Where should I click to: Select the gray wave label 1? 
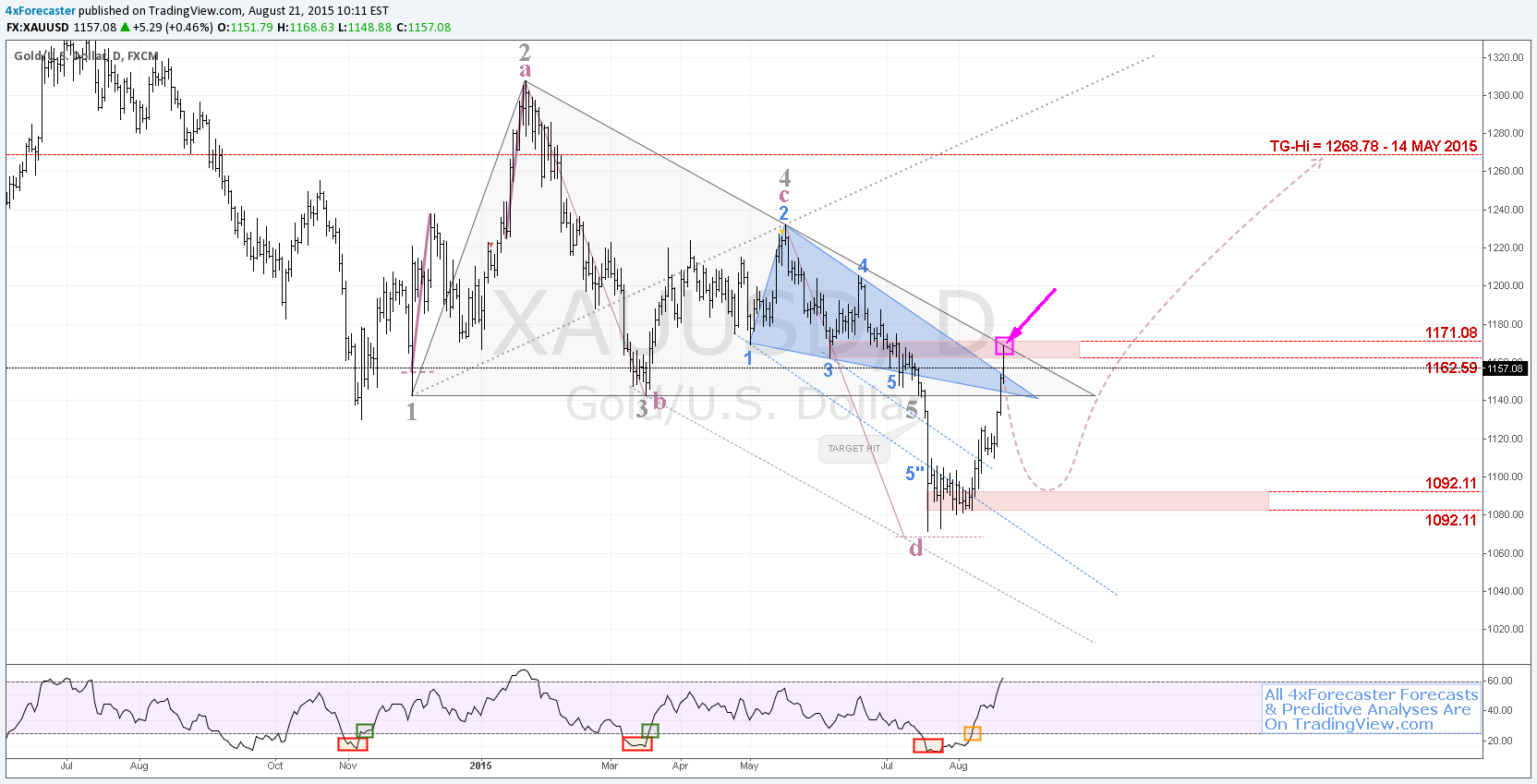412,412
